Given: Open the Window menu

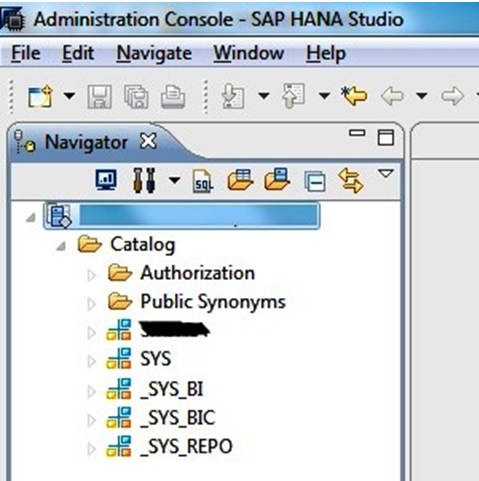Looking at the screenshot, I should (249, 53).
